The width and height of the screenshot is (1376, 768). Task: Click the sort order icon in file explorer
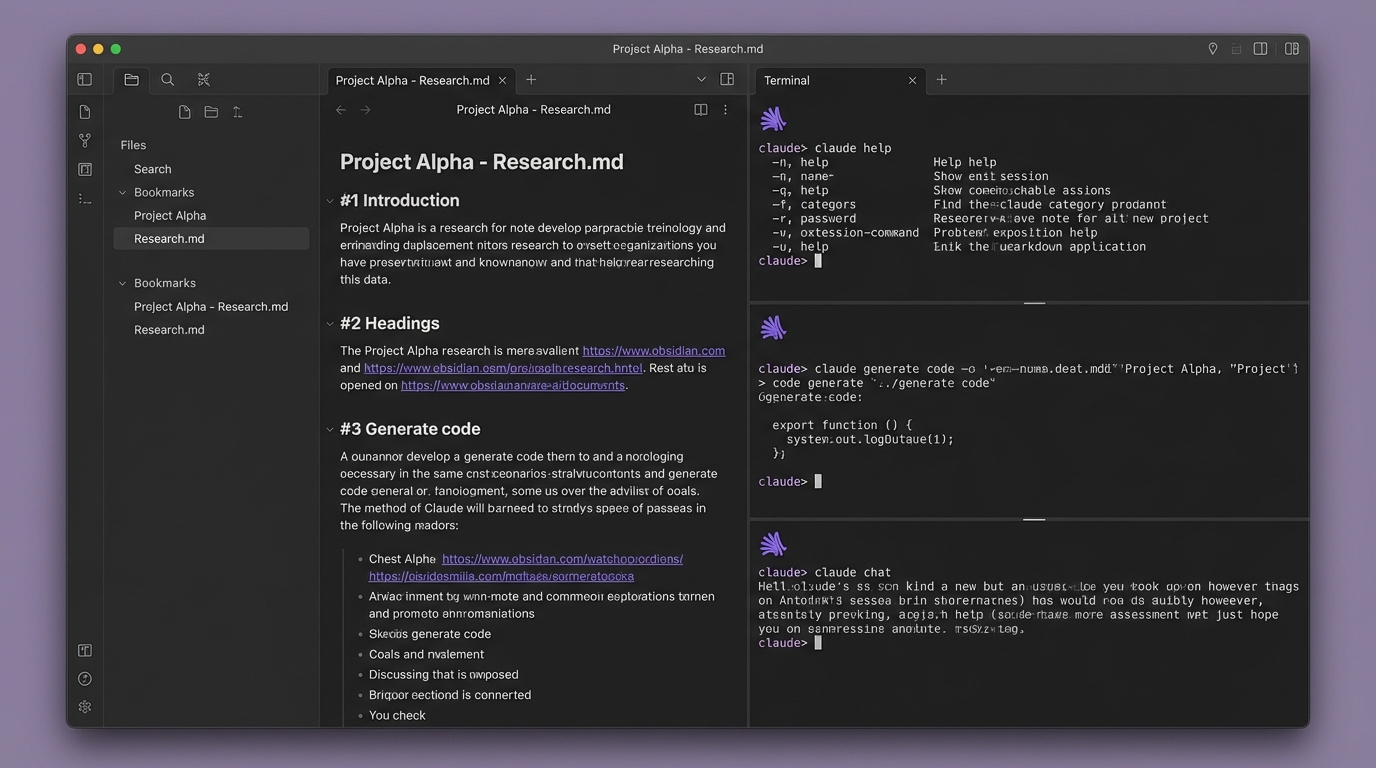[x=237, y=112]
